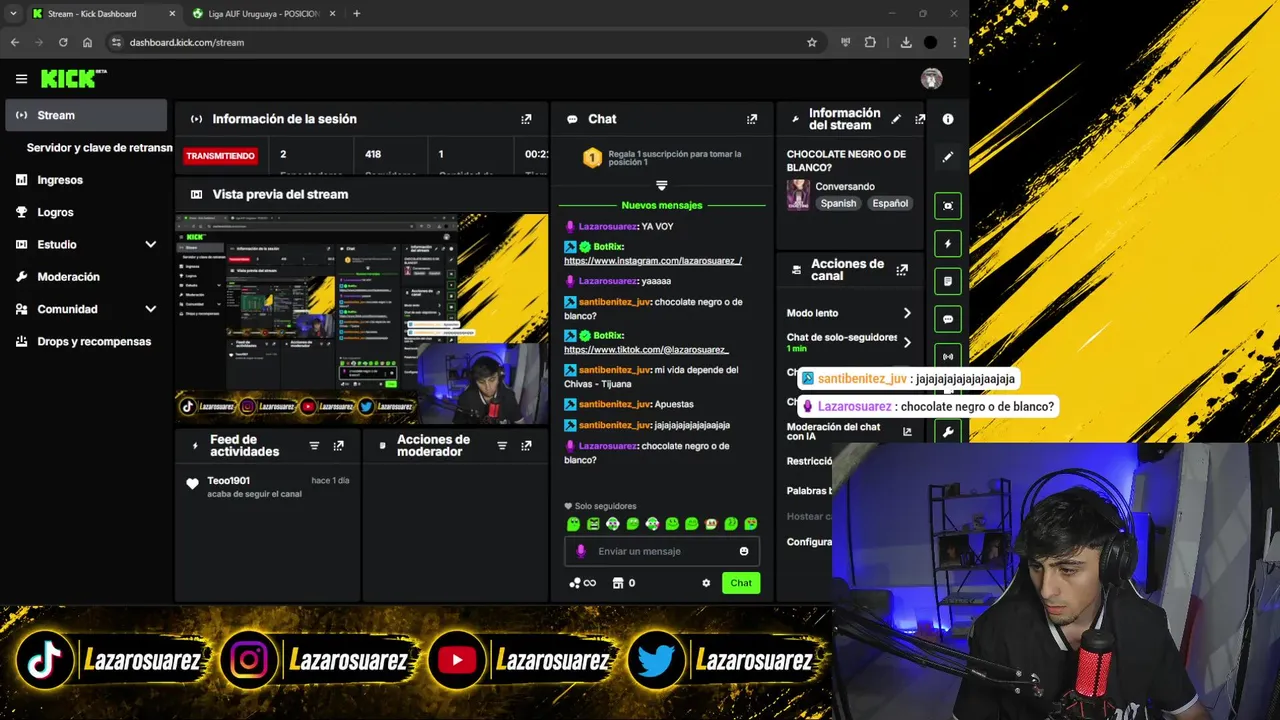Send message with green Chat button
Viewport: 1280px width, 720px height.
pyautogui.click(x=741, y=583)
